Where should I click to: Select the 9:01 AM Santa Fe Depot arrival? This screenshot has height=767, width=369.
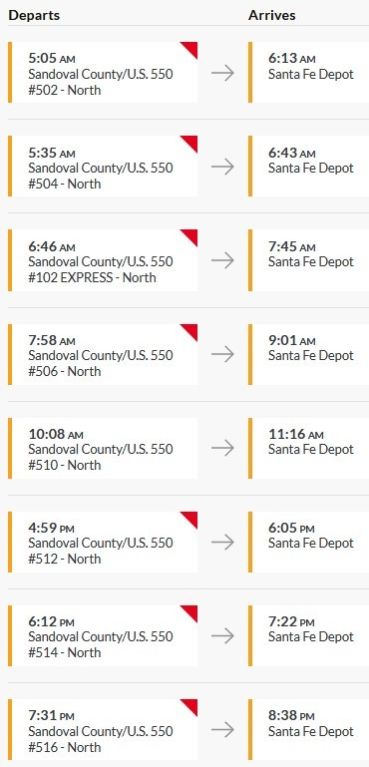point(308,354)
